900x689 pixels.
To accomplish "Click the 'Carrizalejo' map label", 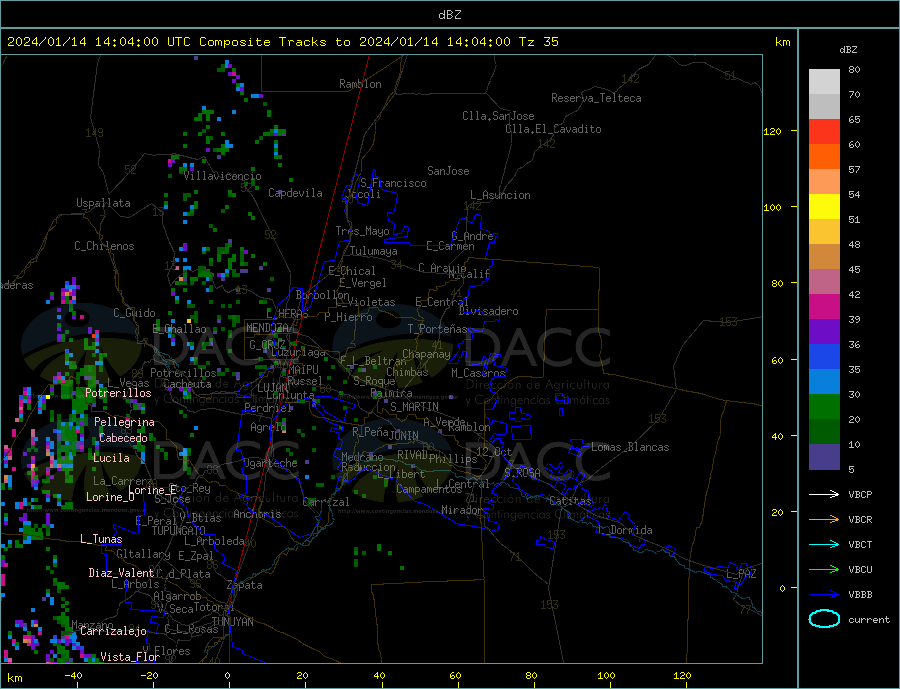I will (x=113, y=632).
